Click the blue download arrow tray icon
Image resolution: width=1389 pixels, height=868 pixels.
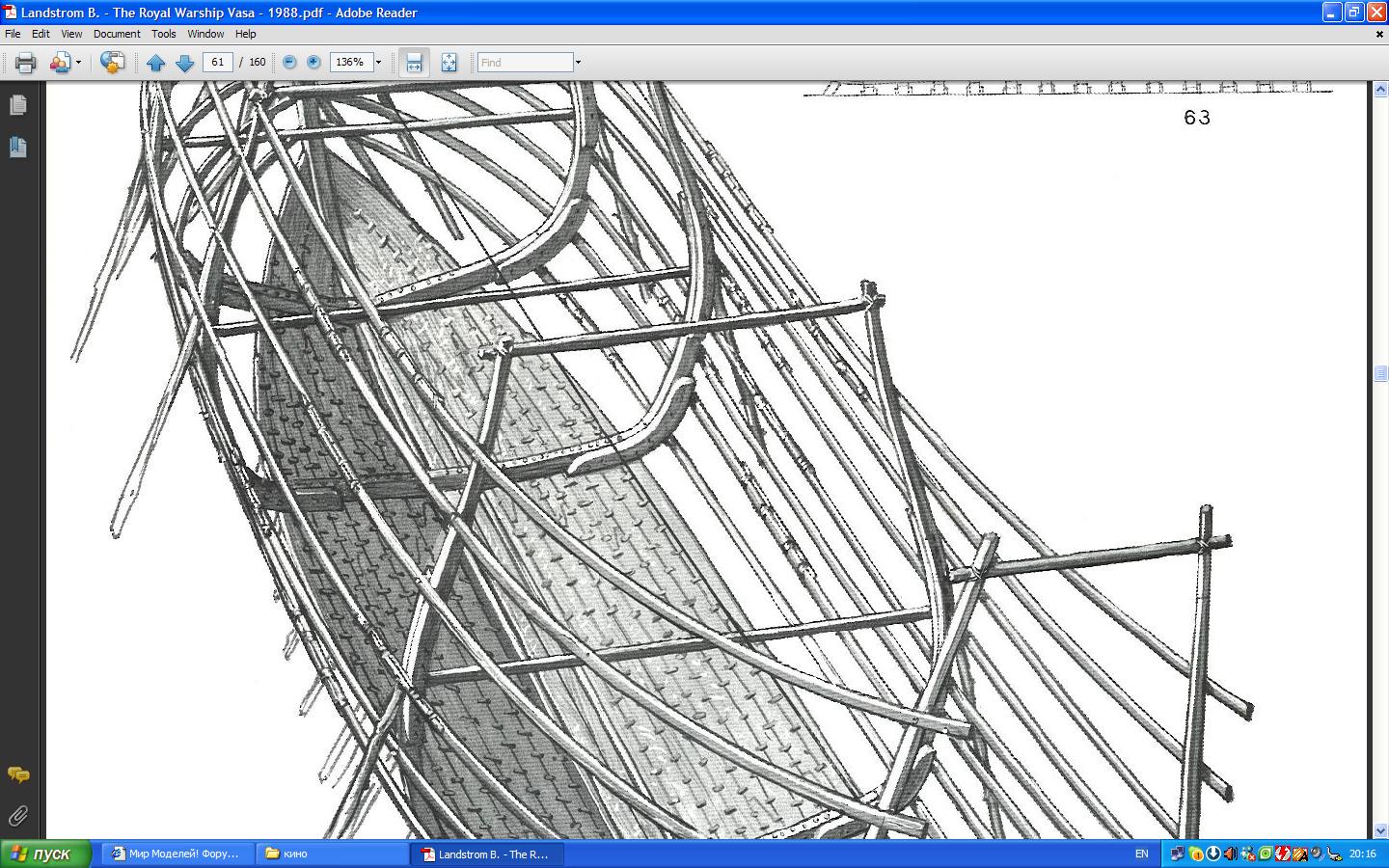tap(1213, 854)
